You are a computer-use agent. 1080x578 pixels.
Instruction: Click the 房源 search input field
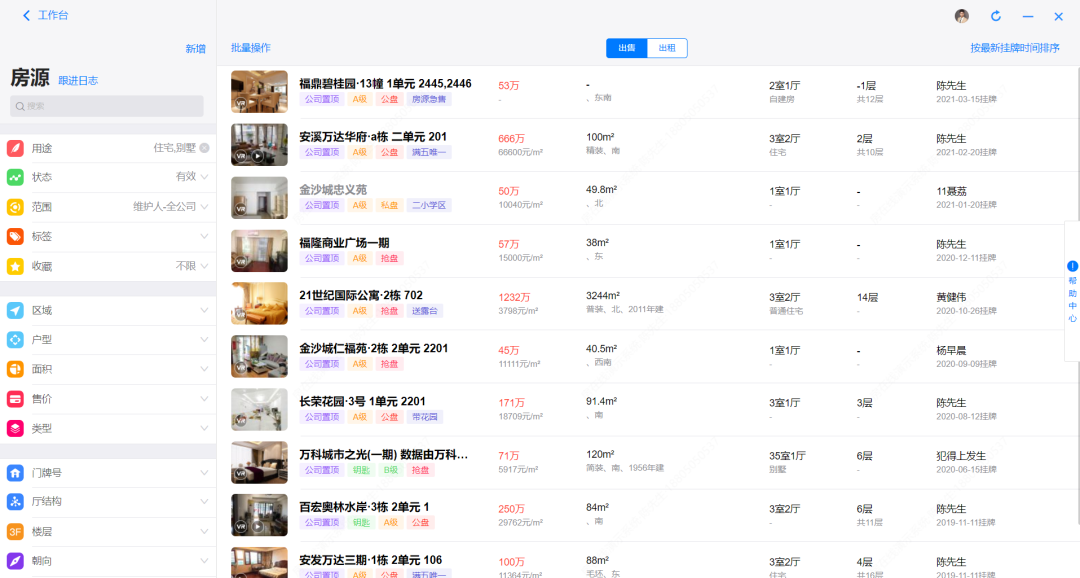[107, 106]
